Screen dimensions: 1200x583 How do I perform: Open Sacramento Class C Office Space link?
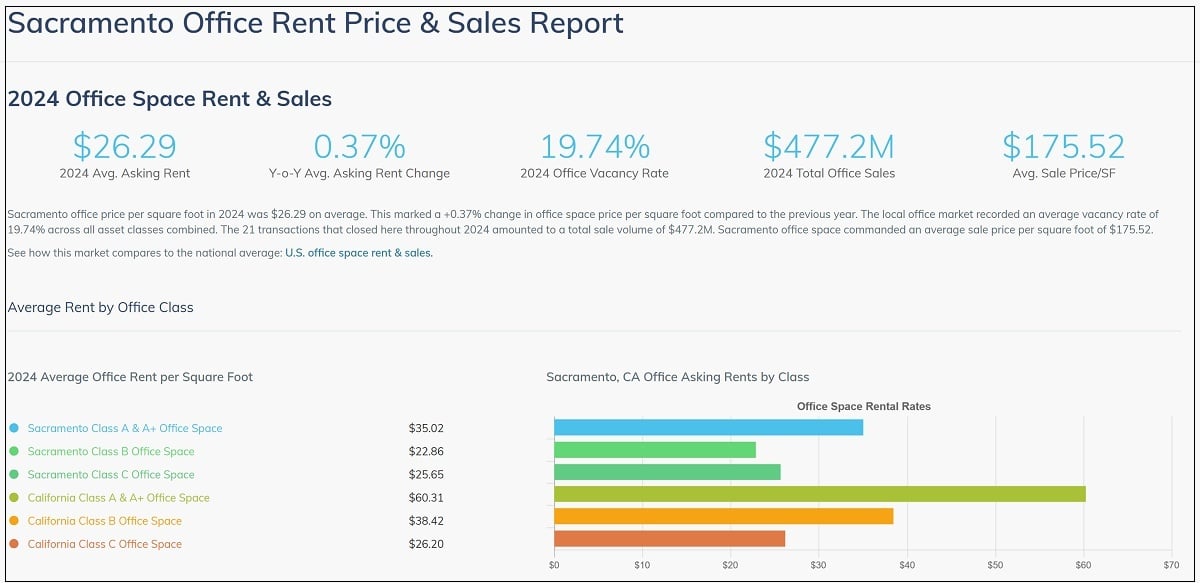pos(111,475)
